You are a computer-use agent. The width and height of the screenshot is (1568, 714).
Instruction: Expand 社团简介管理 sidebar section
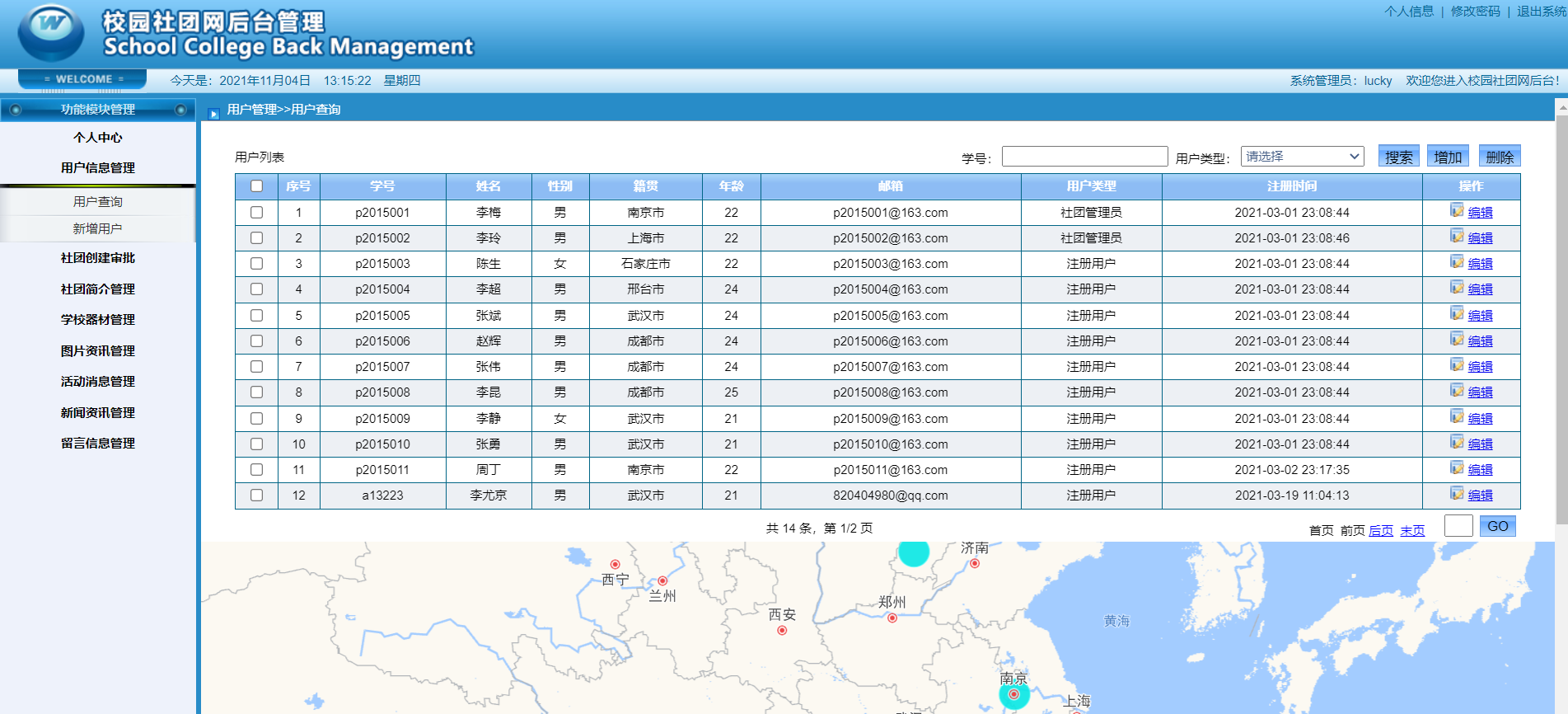pos(98,289)
